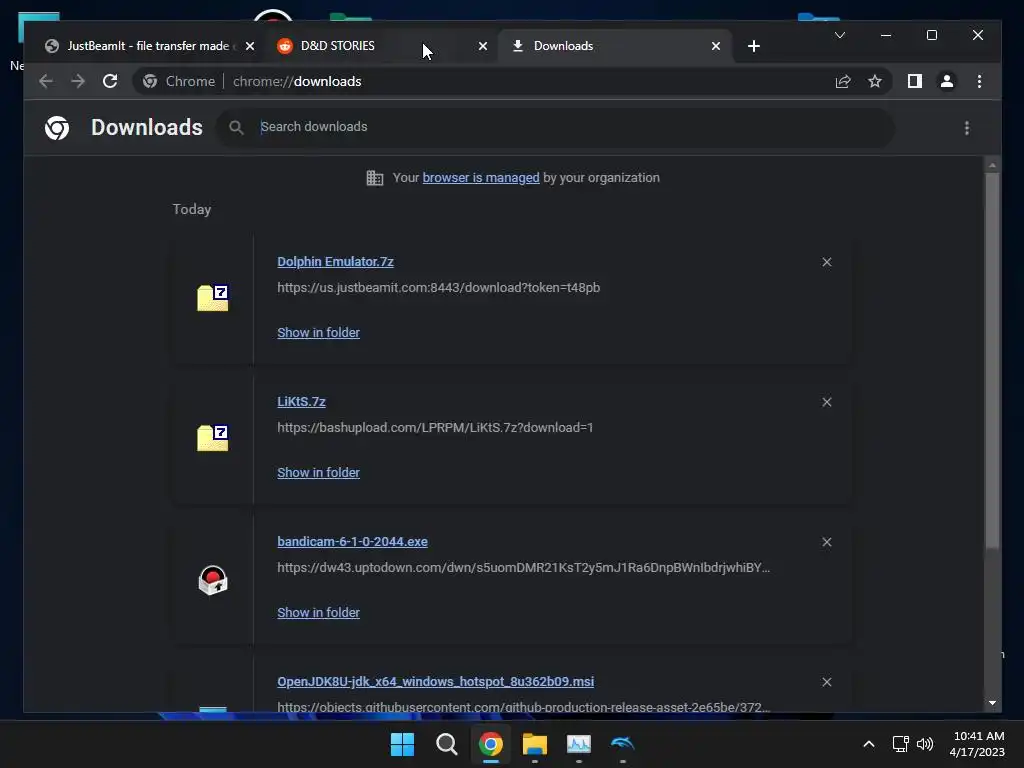1024x768 pixels.
Task: Open the browser is managed link
Action: pos(481,178)
